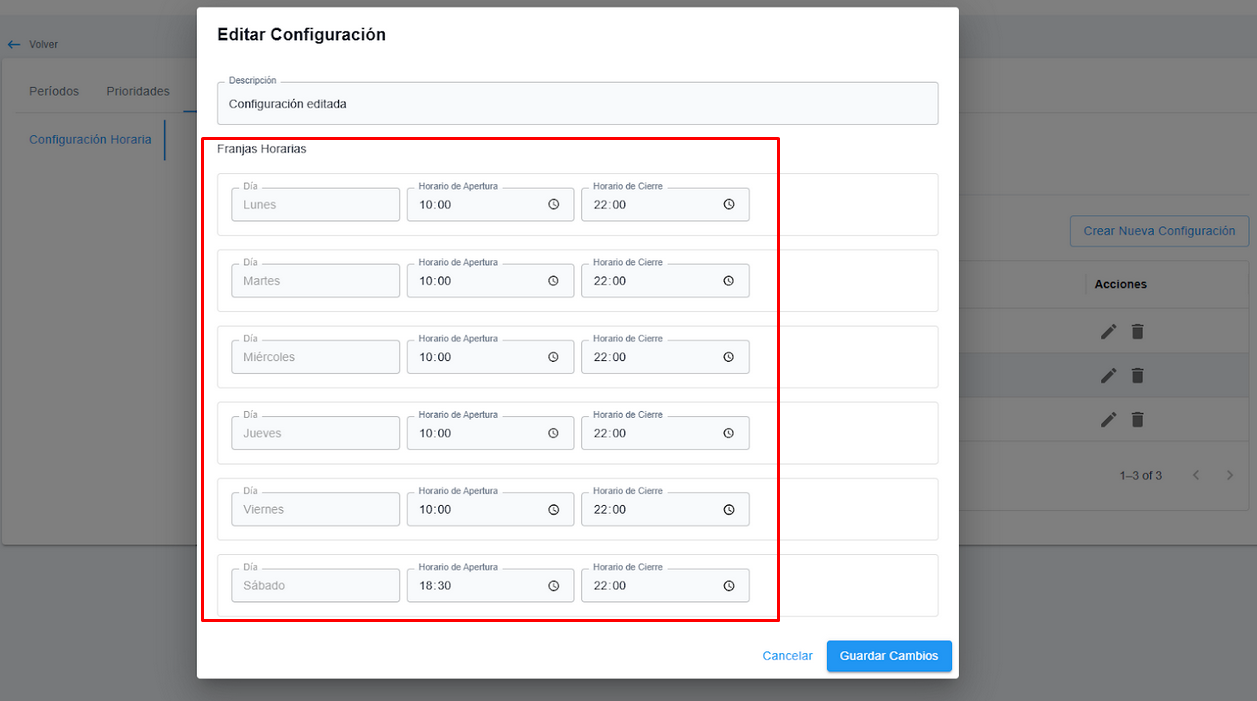Click Viernes Horario de Apertura field
This screenshot has width=1257, height=701.
point(490,509)
